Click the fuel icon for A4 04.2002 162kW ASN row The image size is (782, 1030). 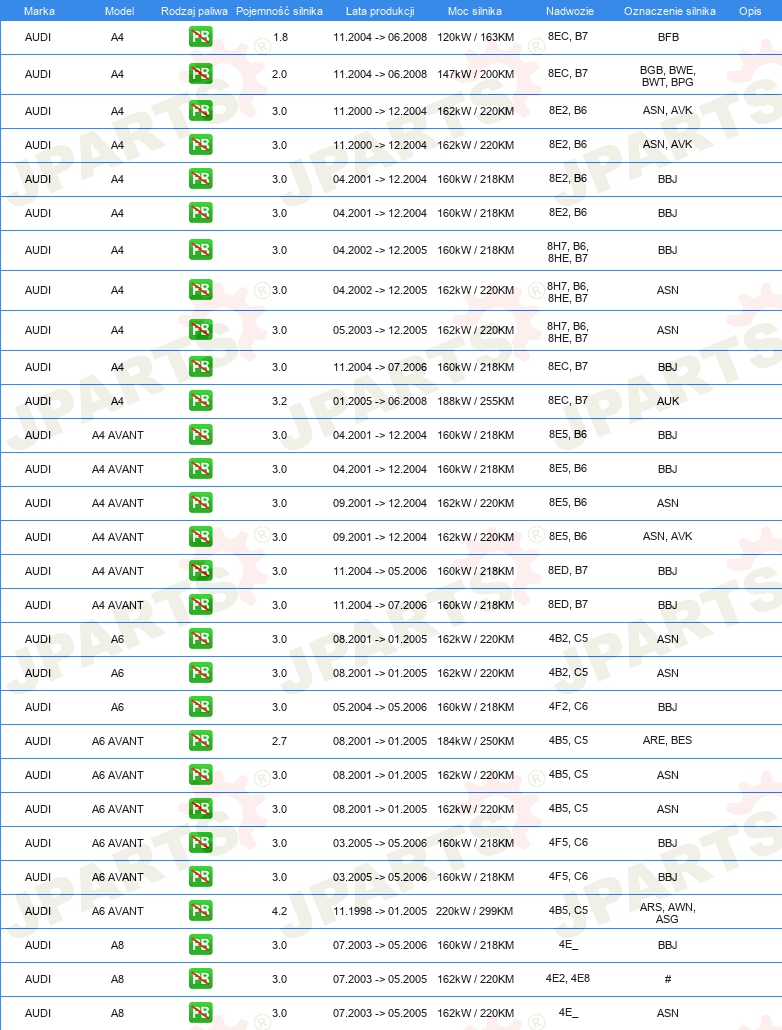200,290
